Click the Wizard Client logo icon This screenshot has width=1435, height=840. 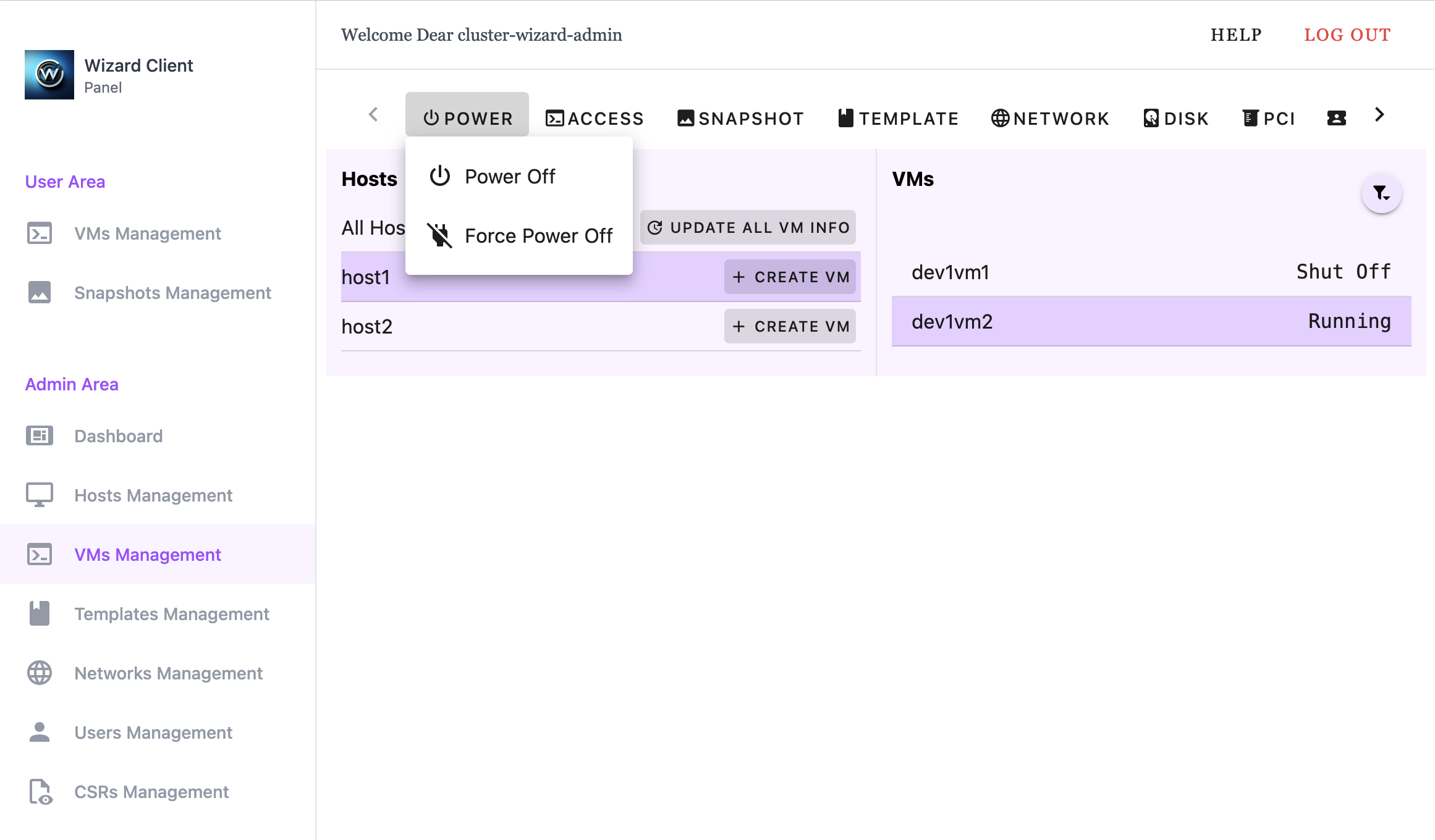coord(49,75)
